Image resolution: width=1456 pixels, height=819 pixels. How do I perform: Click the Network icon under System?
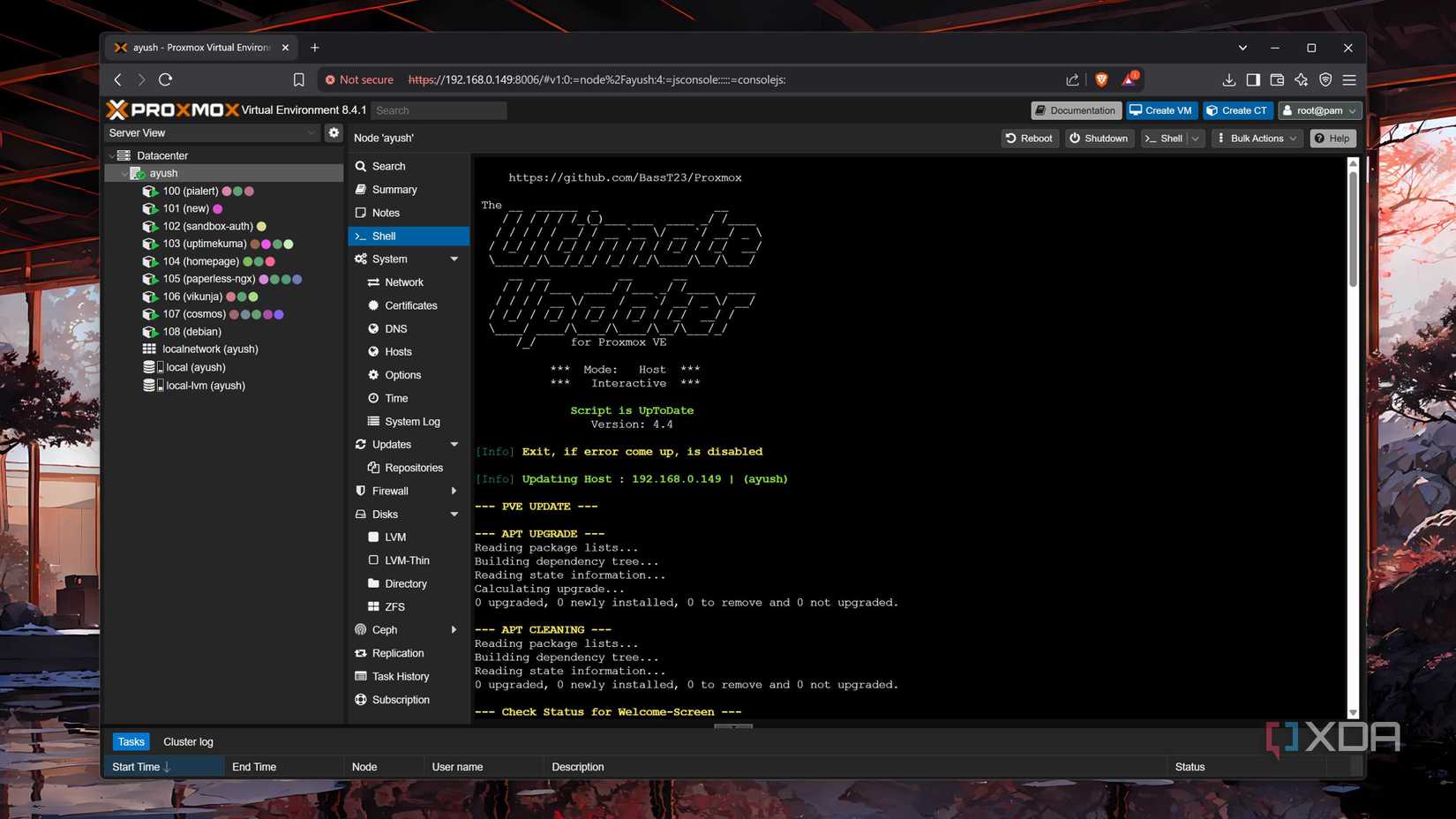404,282
